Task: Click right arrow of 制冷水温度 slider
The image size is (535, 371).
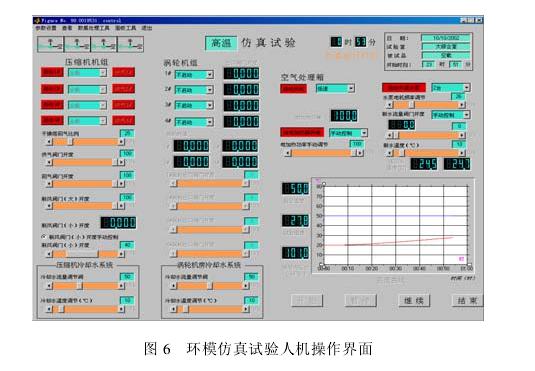Action: click(462, 153)
